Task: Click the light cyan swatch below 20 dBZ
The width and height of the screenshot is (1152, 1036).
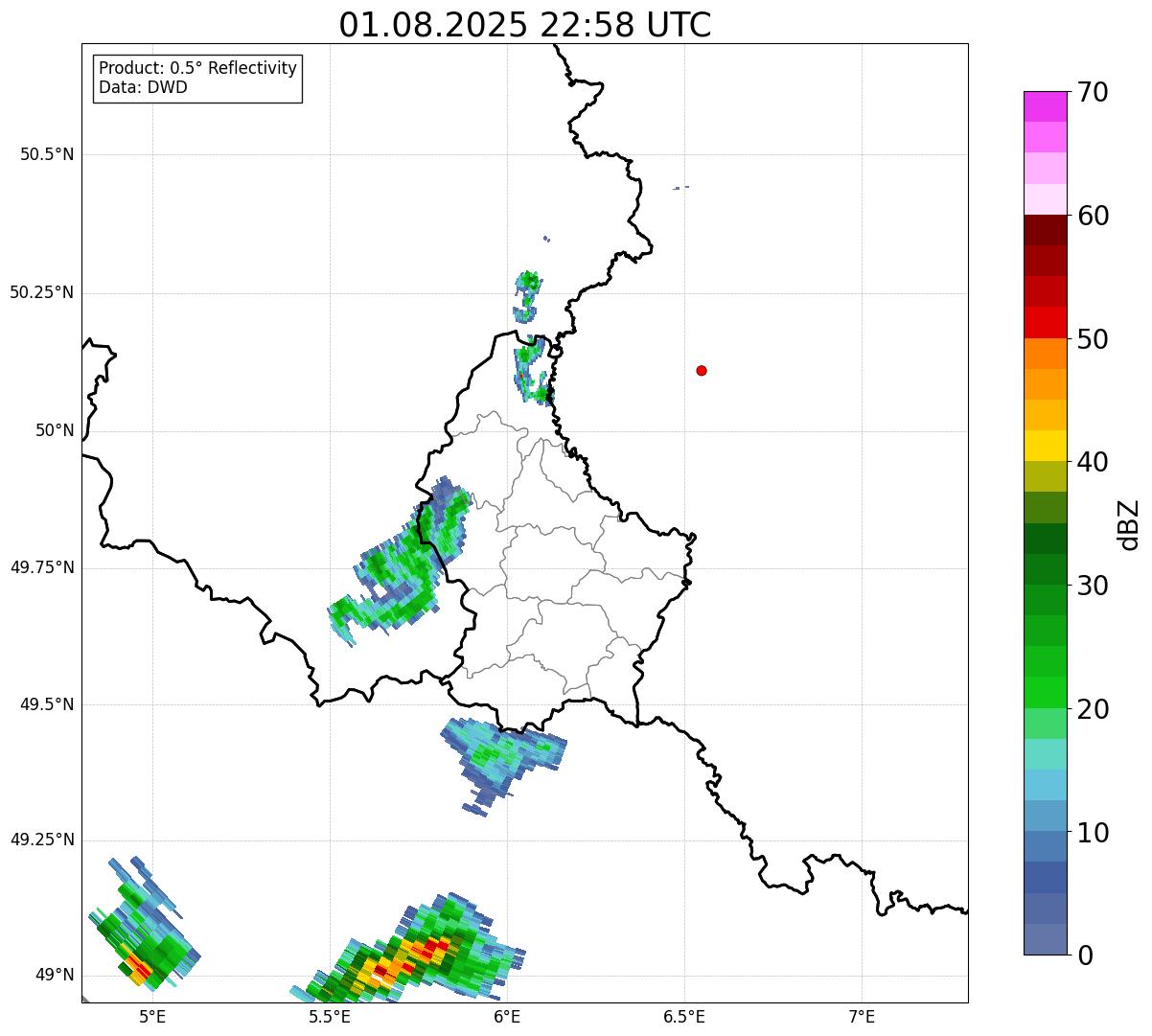Action: [x=1045, y=754]
